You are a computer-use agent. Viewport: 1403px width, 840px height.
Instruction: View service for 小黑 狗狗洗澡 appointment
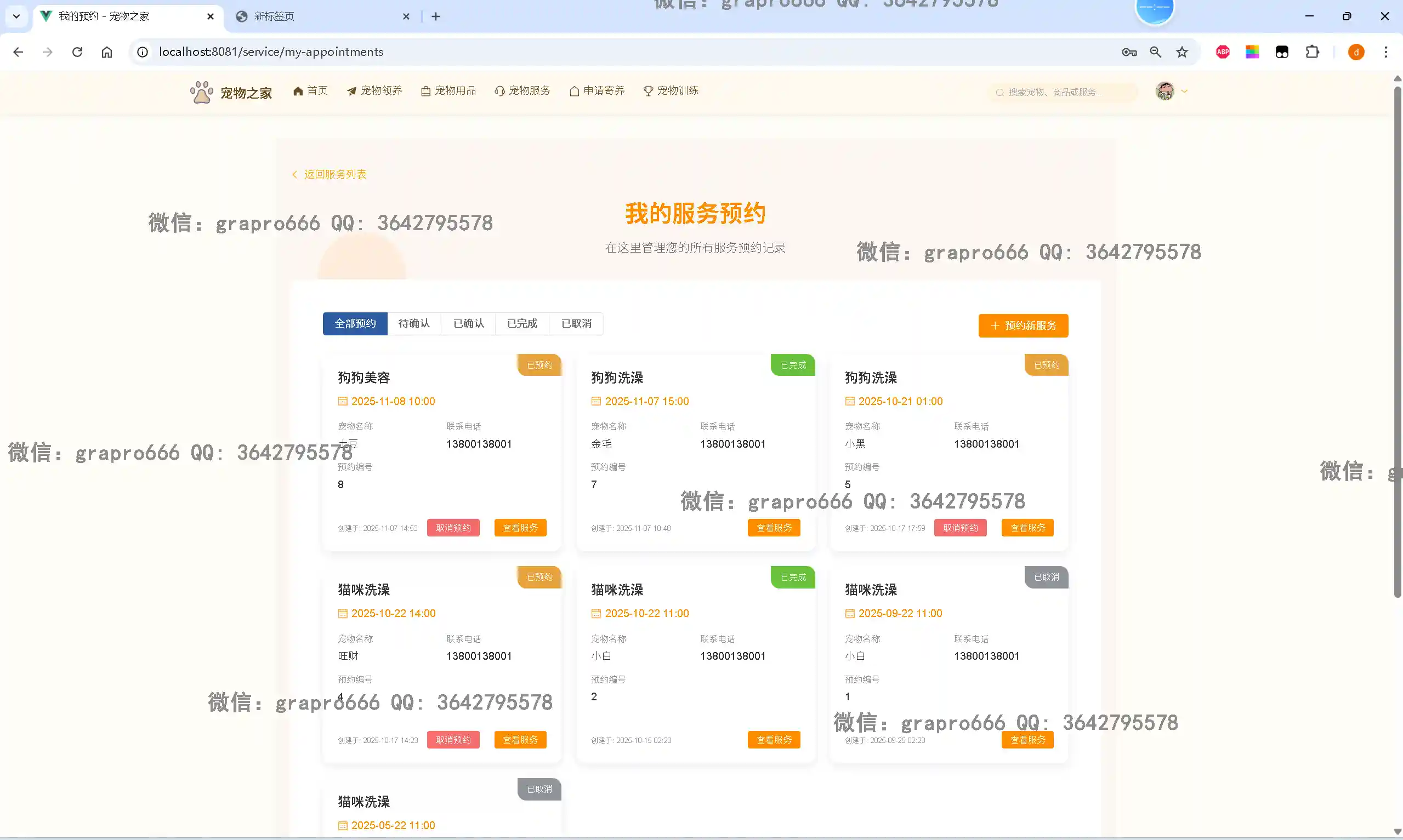click(1027, 528)
